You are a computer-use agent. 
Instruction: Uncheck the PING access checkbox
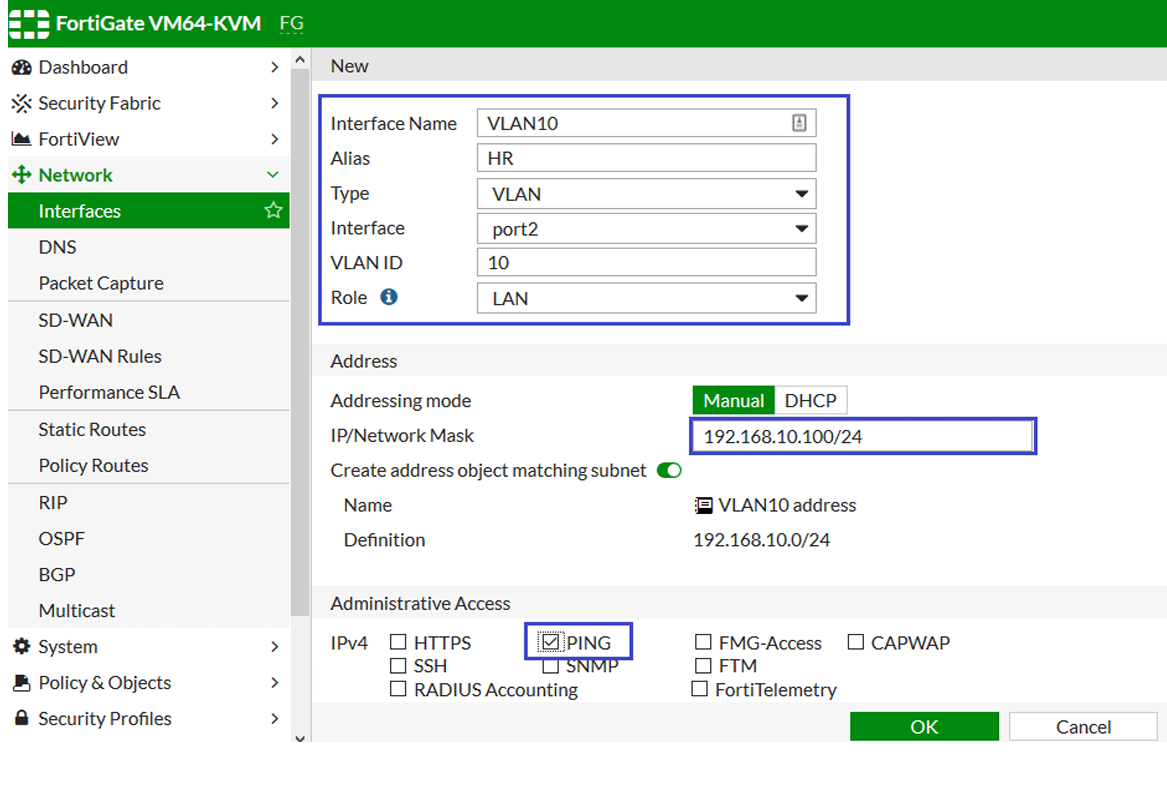(550, 641)
